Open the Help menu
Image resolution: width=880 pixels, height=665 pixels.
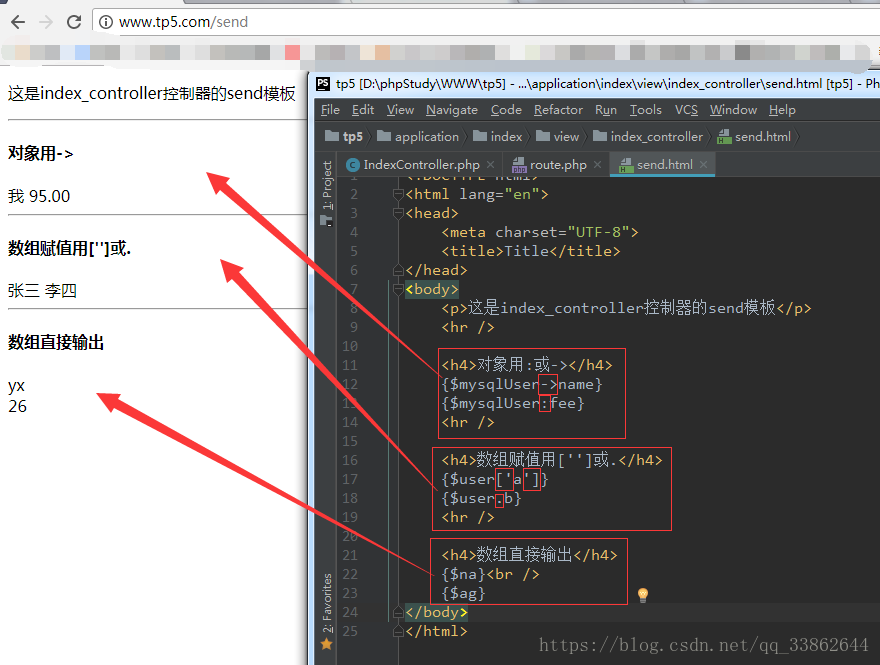782,110
